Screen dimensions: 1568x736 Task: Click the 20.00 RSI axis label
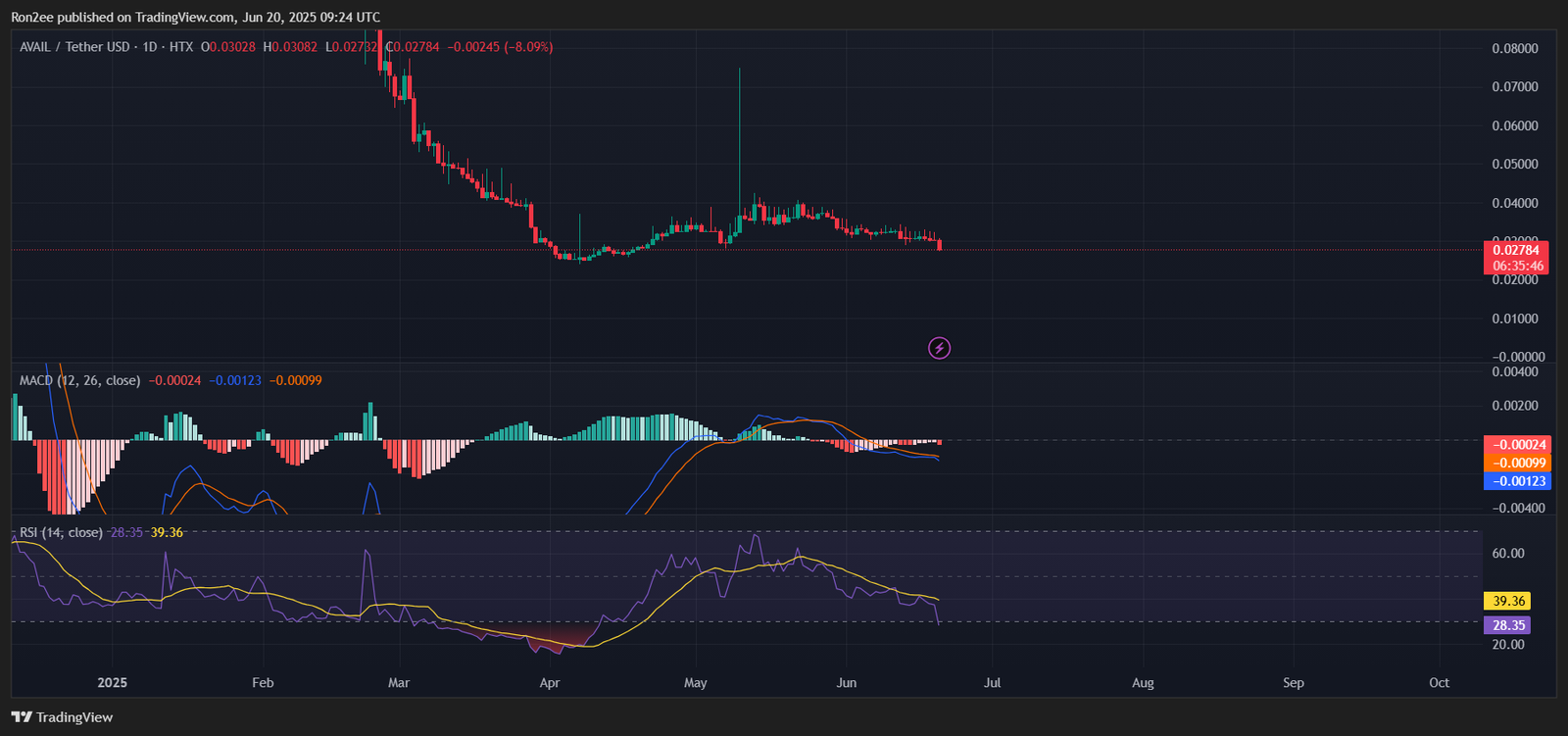point(1508,644)
